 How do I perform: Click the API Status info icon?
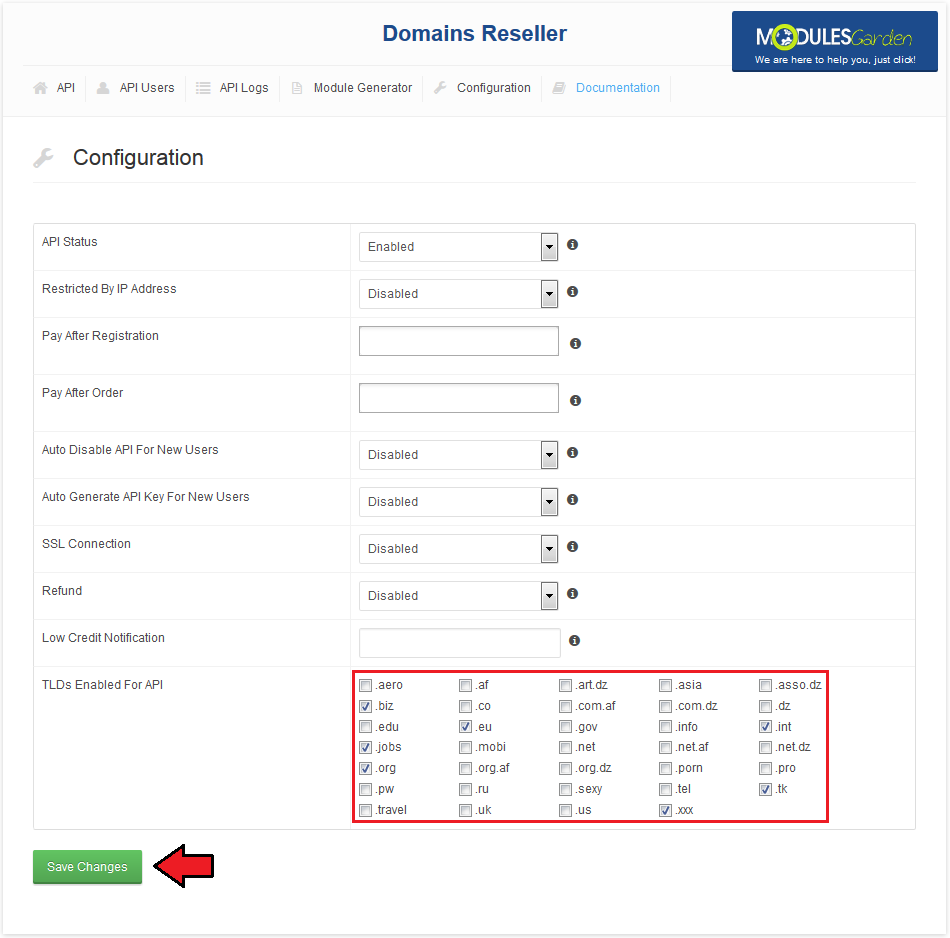coord(573,245)
